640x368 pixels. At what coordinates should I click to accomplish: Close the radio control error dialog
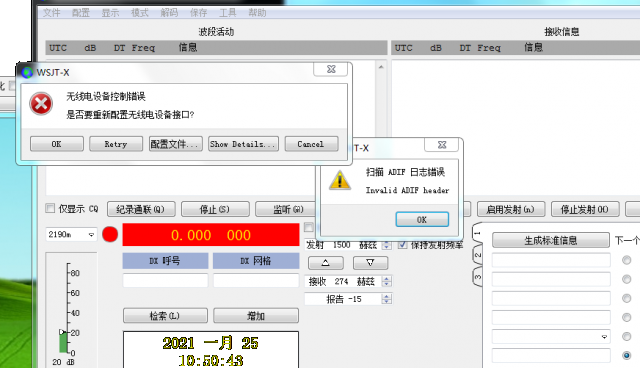[x=331, y=69]
